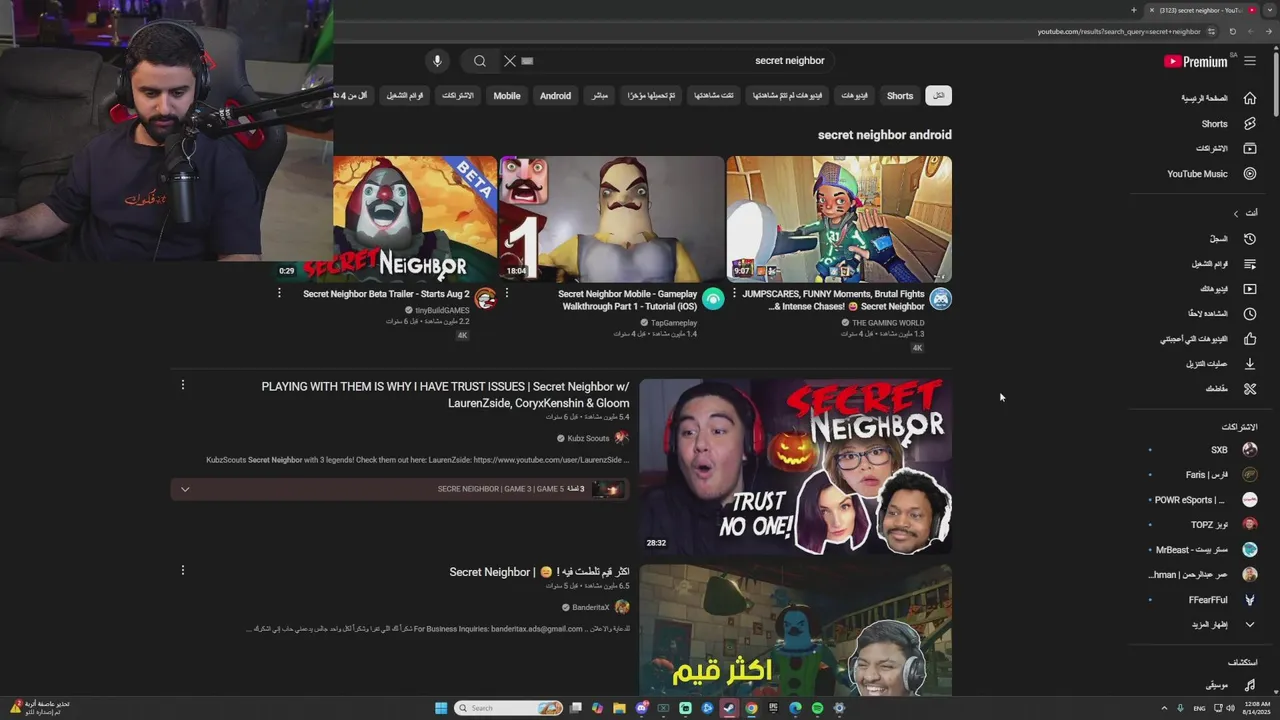
Task: Open Steam from the taskbar
Action: point(729,708)
